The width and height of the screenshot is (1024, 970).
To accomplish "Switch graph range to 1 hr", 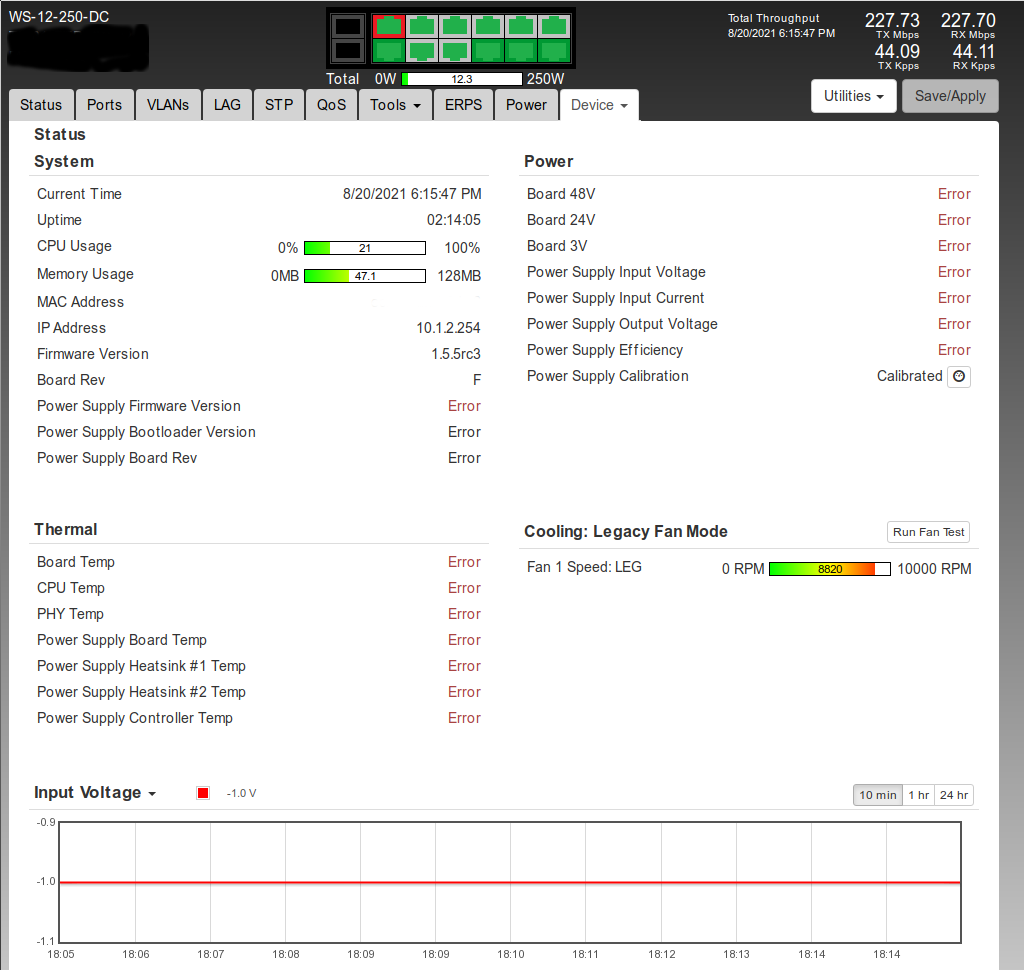I will pos(918,795).
